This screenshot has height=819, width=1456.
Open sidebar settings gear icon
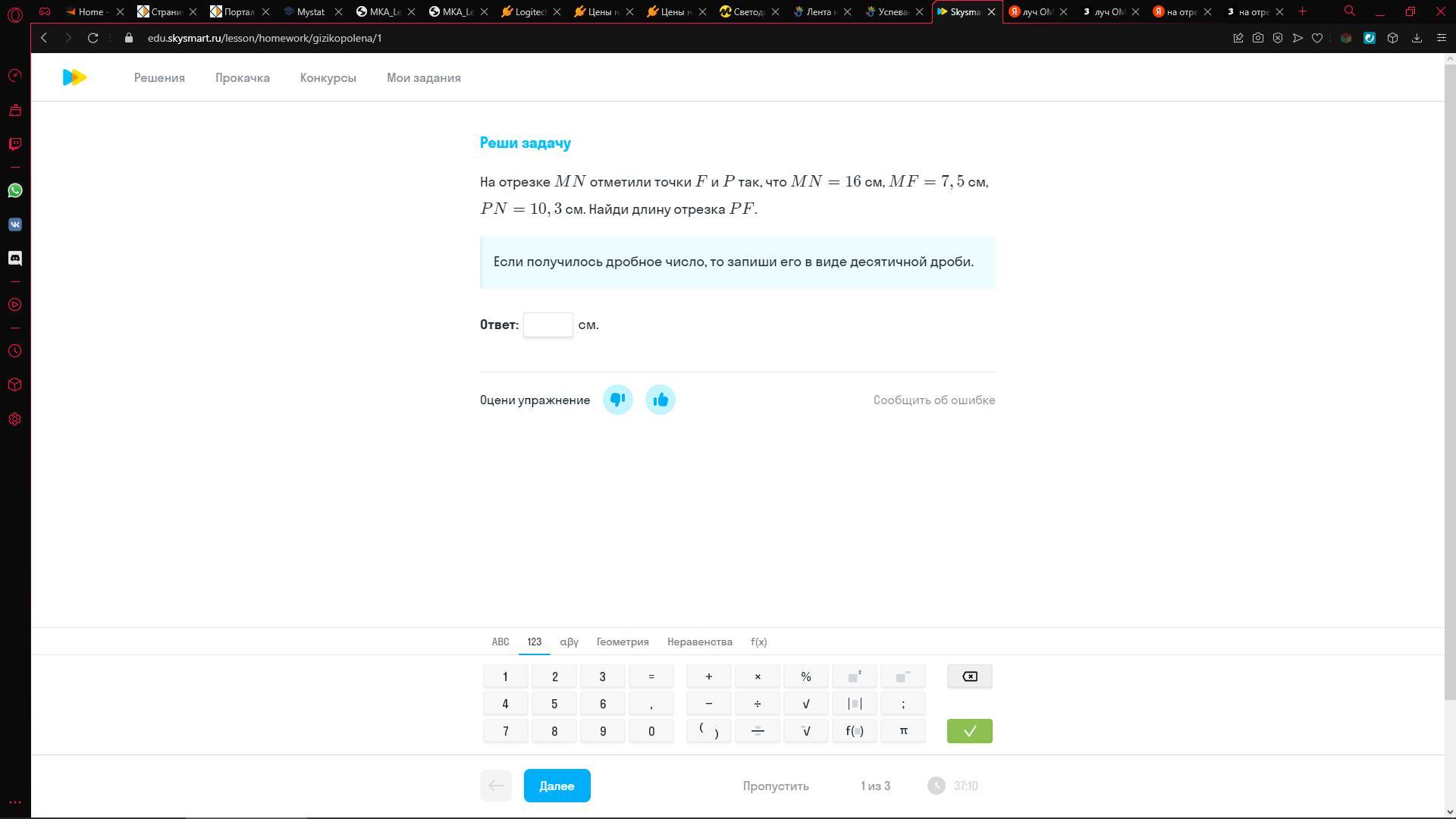tap(15, 419)
